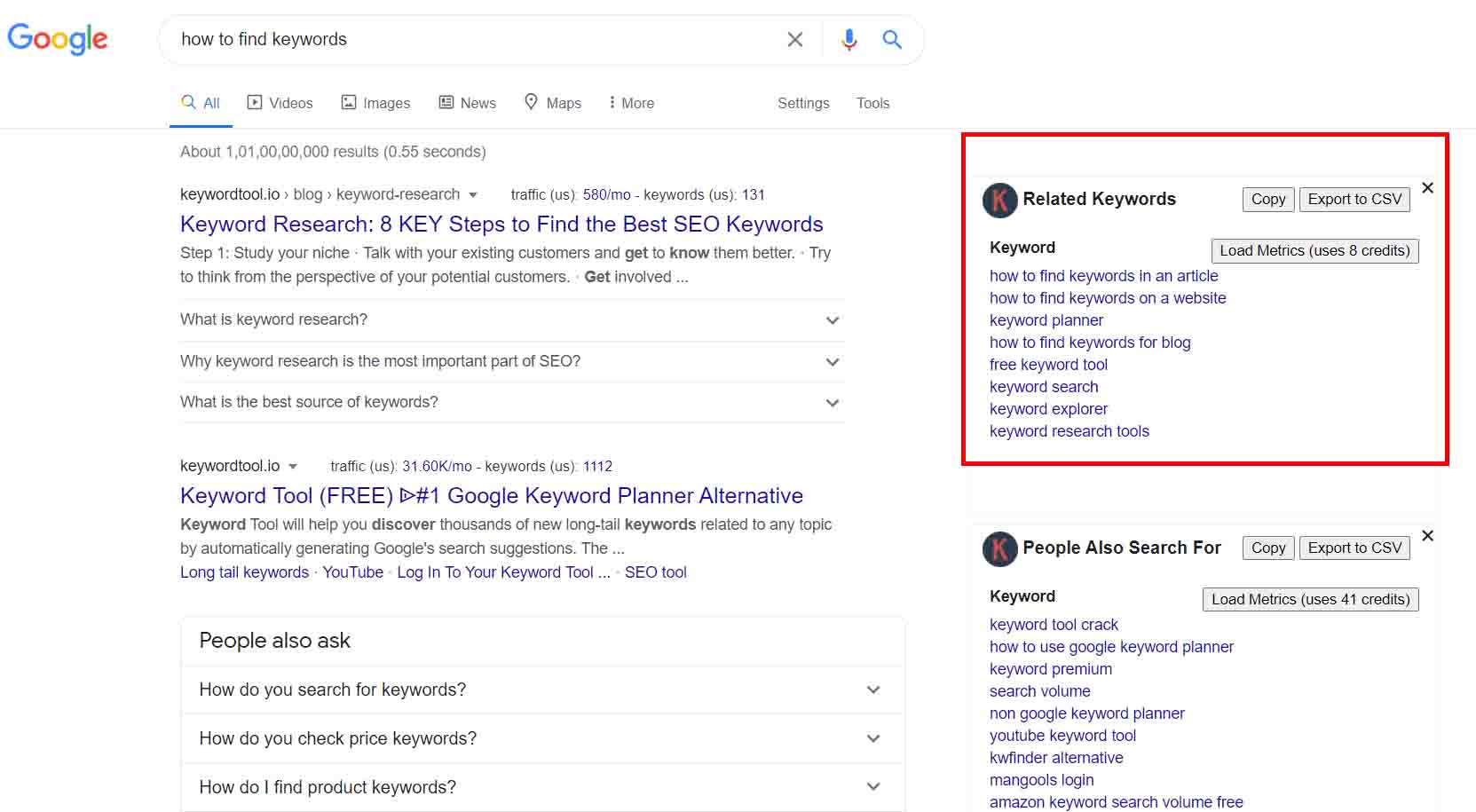Open the More search options menu
This screenshot has height=812, width=1476.
(631, 103)
